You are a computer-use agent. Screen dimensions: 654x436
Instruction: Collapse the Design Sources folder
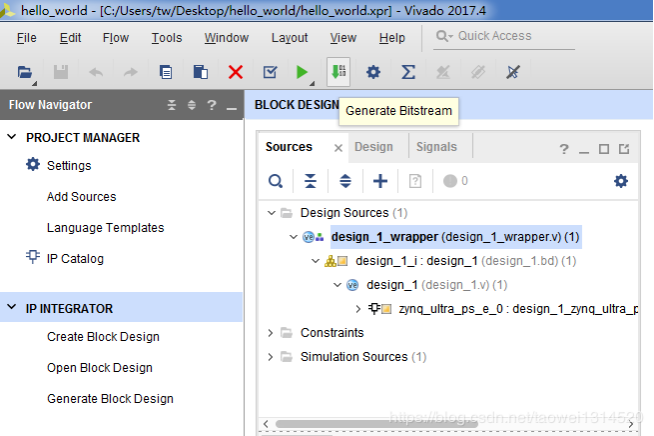pos(272,213)
